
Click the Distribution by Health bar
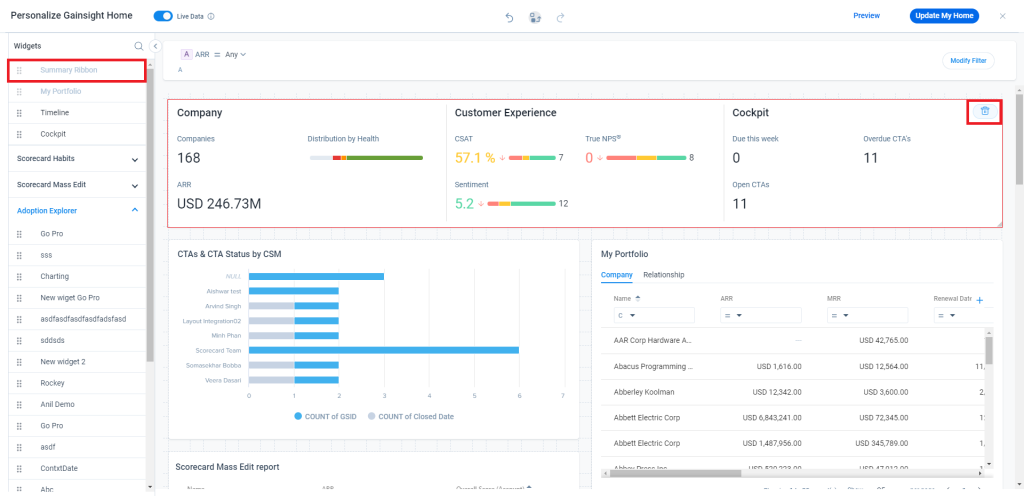pyautogui.click(x=366, y=158)
